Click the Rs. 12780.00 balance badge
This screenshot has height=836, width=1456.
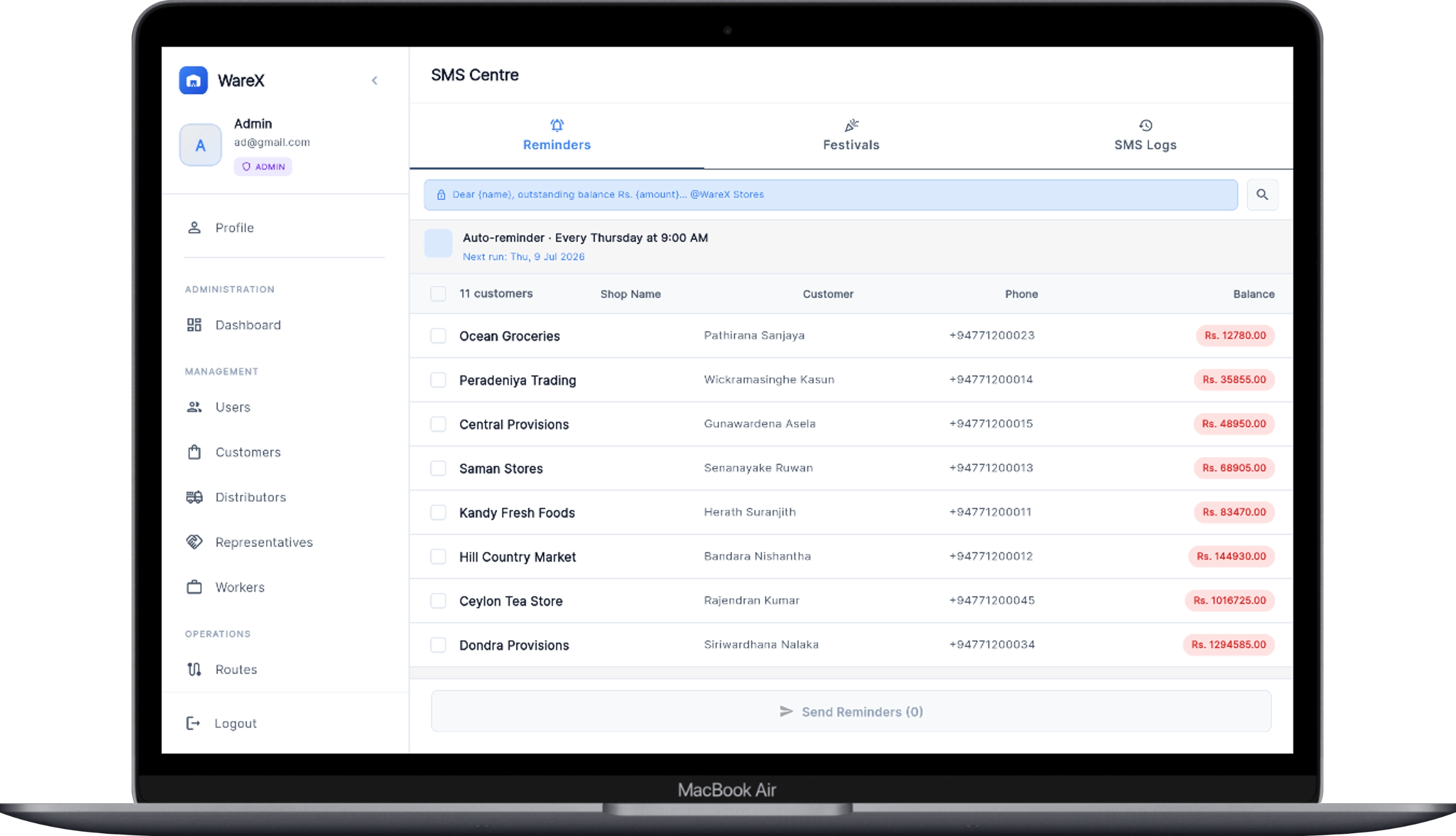[x=1235, y=336]
